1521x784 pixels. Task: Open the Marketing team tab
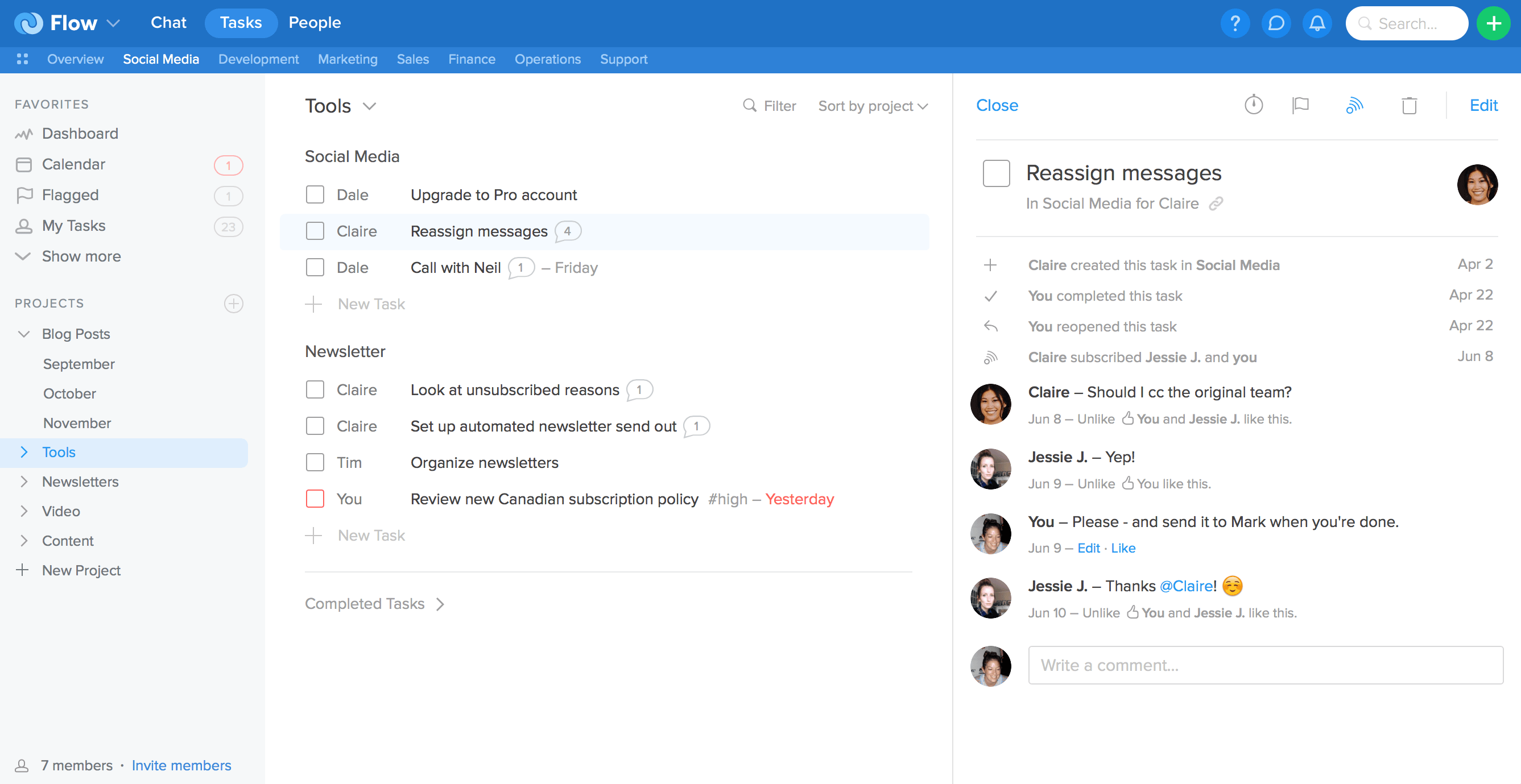point(347,59)
